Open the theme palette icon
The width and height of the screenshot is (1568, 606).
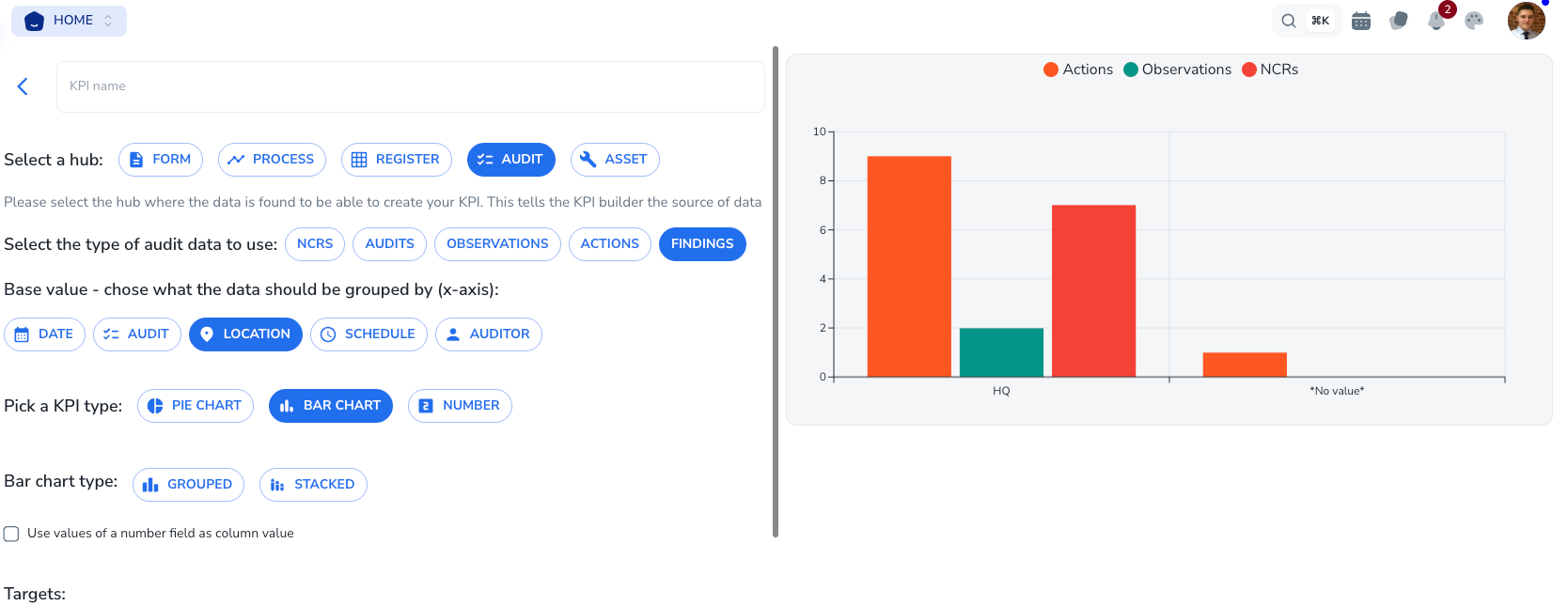1474,21
